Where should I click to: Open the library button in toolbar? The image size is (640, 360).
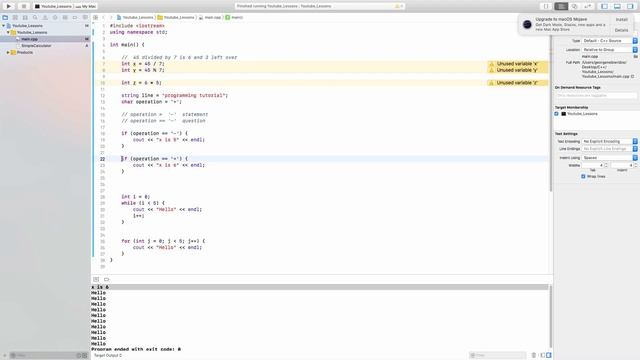[546, 6]
